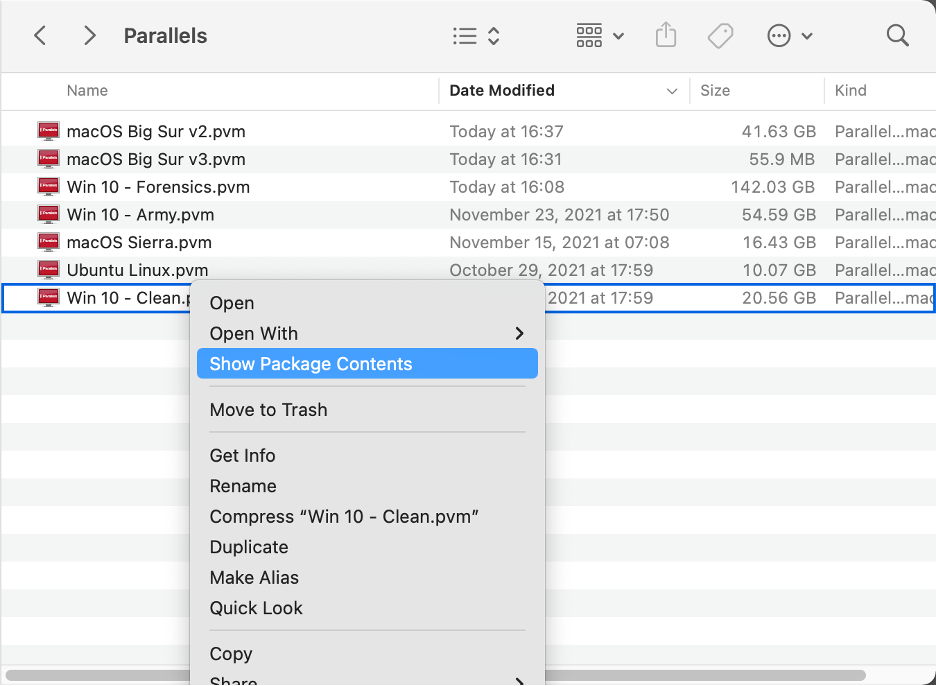The image size is (936, 686).
Task: Select Win 10 - Forensics.pvm icon
Action: coord(48,187)
